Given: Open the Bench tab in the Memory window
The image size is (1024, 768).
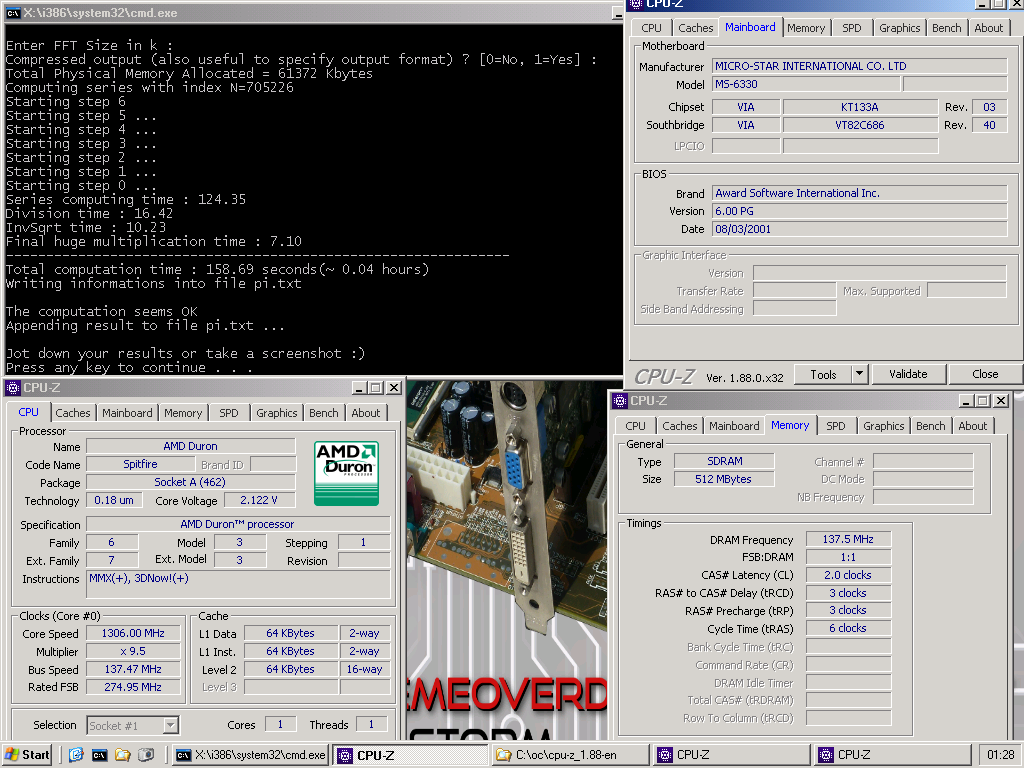Looking at the screenshot, I should tap(931, 426).
